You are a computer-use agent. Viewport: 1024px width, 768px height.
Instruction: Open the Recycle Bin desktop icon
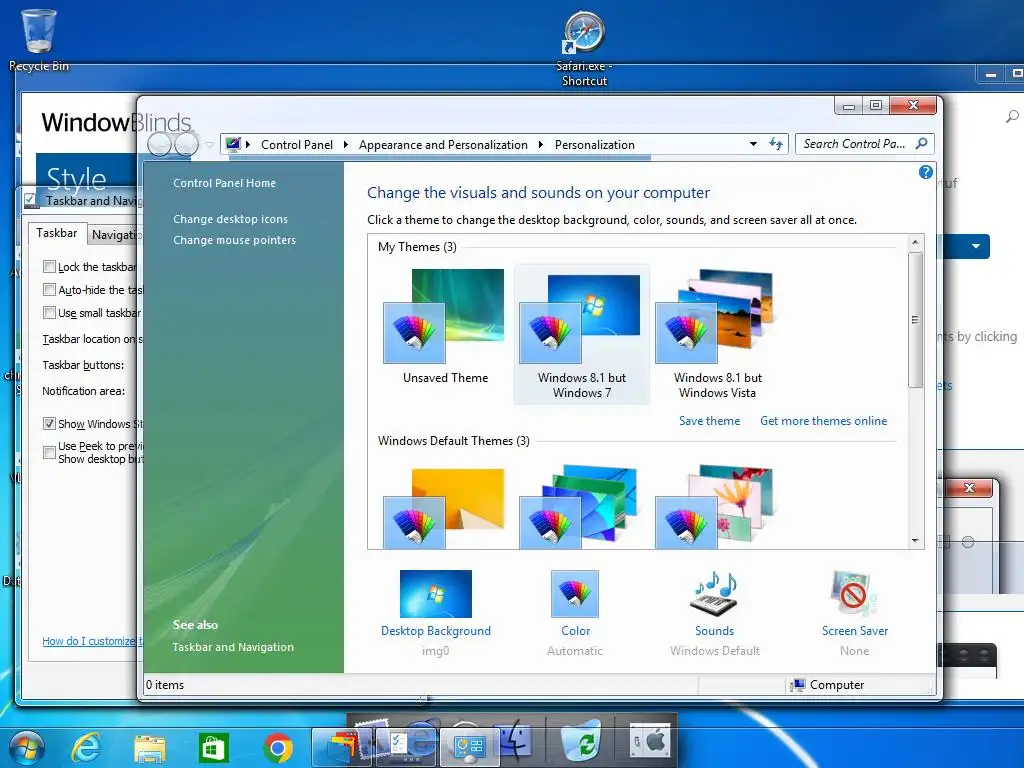click(39, 39)
